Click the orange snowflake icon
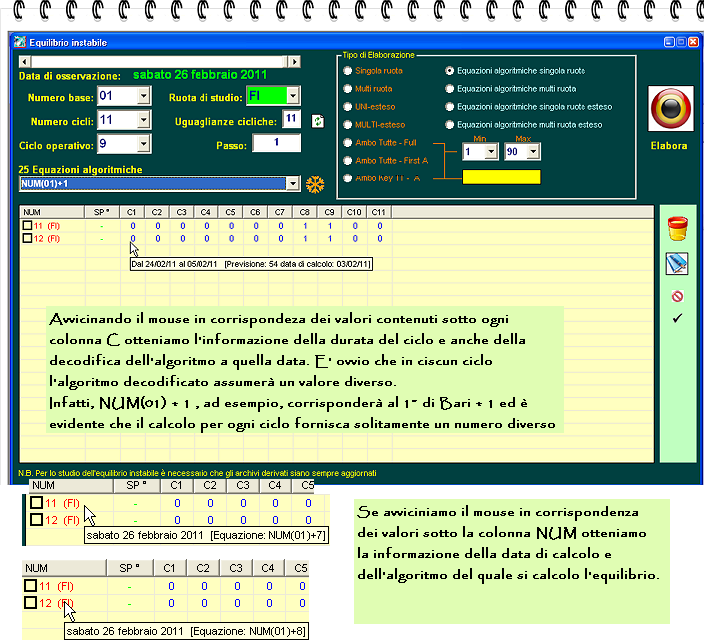704x643 pixels. [x=315, y=184]
